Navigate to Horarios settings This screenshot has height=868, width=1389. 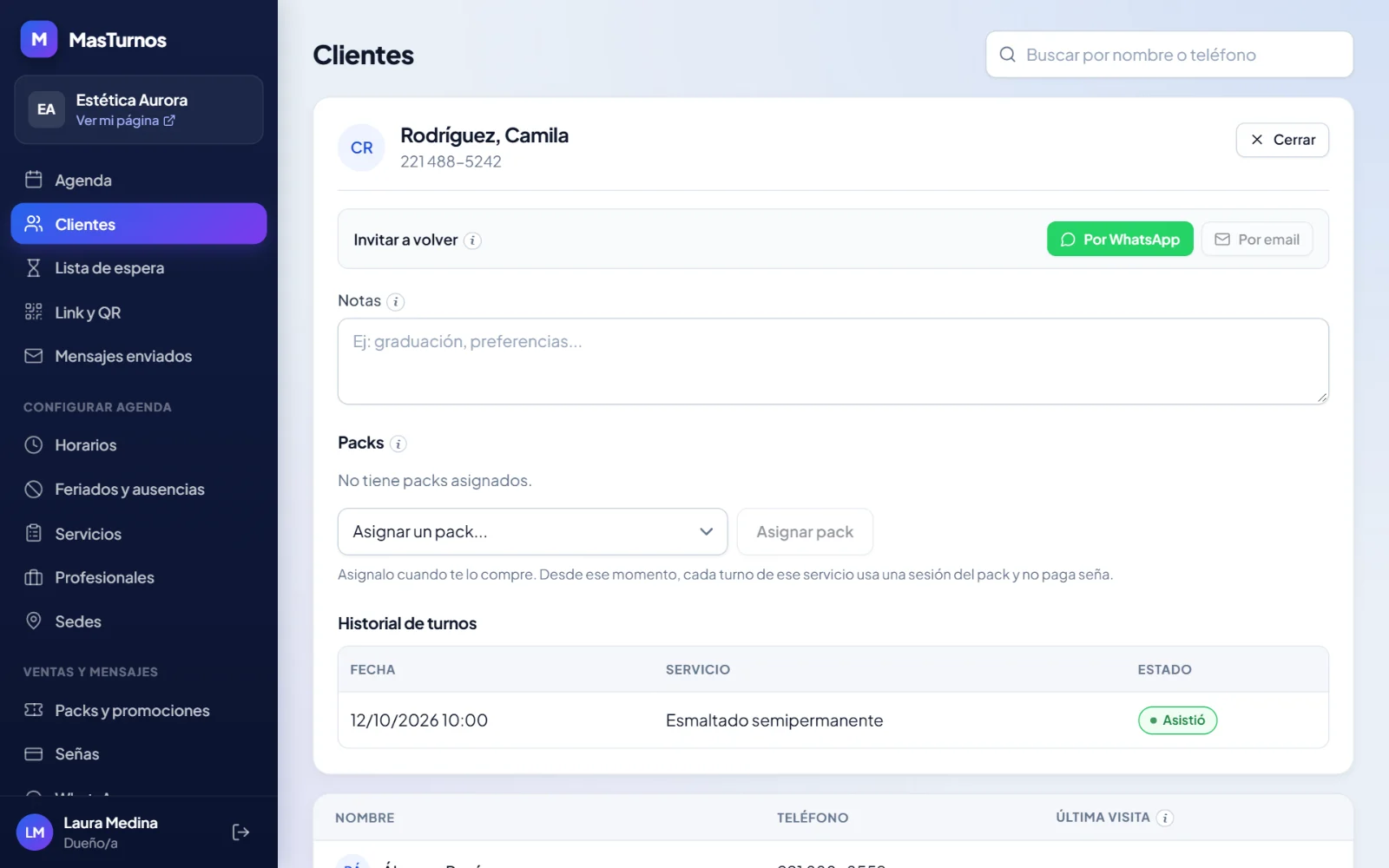pyautogui.click(x=139, y=445)
